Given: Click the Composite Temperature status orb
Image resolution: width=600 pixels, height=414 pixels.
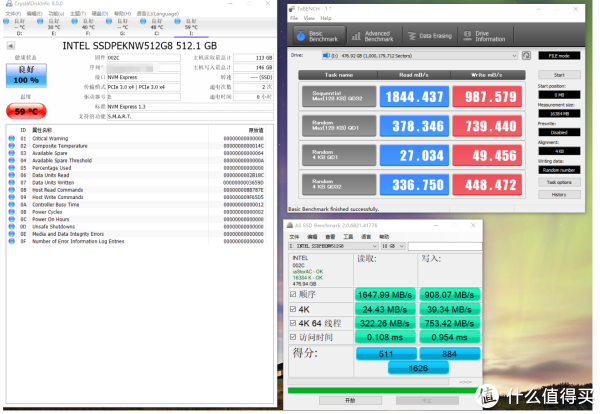Looking at the screenshot, I should point(11,146).
